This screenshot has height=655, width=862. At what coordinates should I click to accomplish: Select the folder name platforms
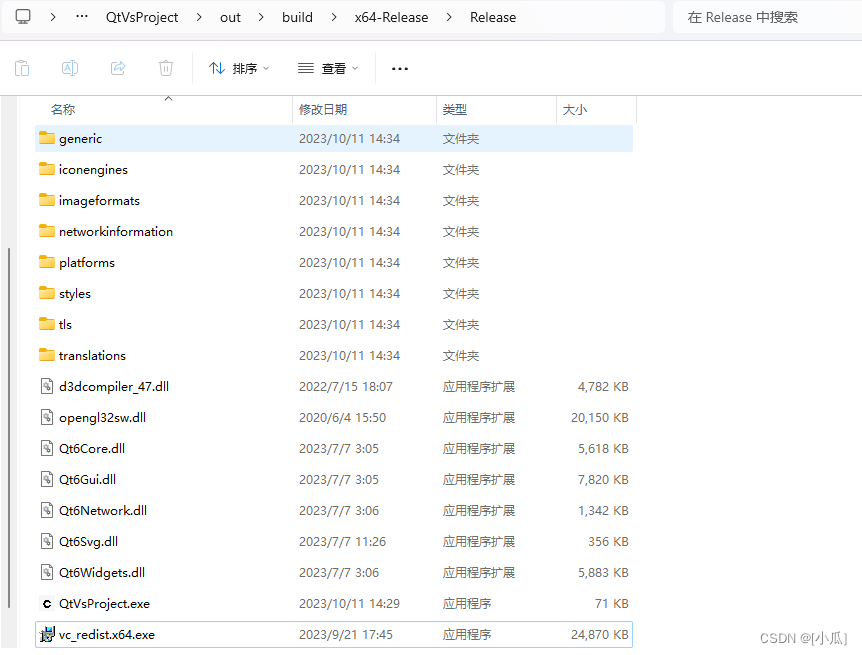[87, 263]
